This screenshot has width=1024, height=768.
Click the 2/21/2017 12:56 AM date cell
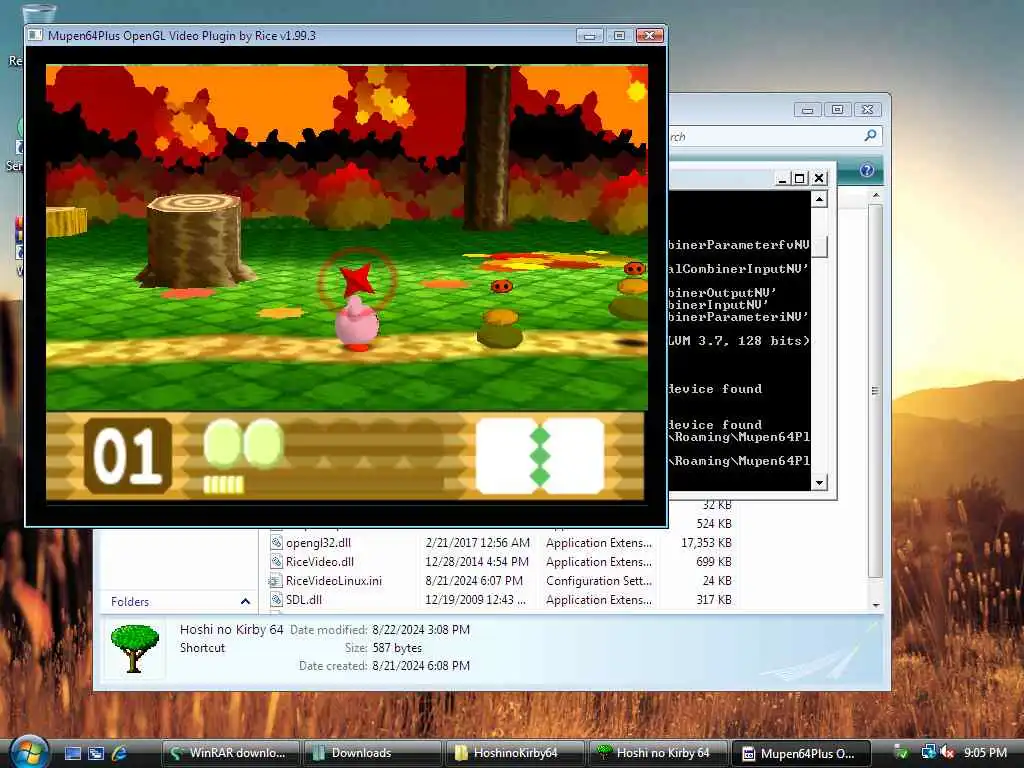[477, 543]
